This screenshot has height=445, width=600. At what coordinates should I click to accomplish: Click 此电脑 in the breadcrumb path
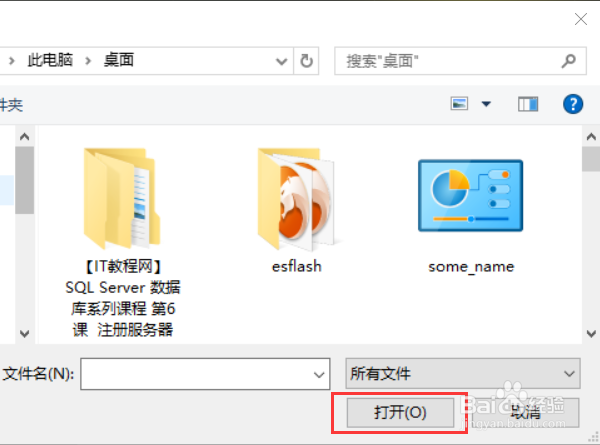coord(50,60)
